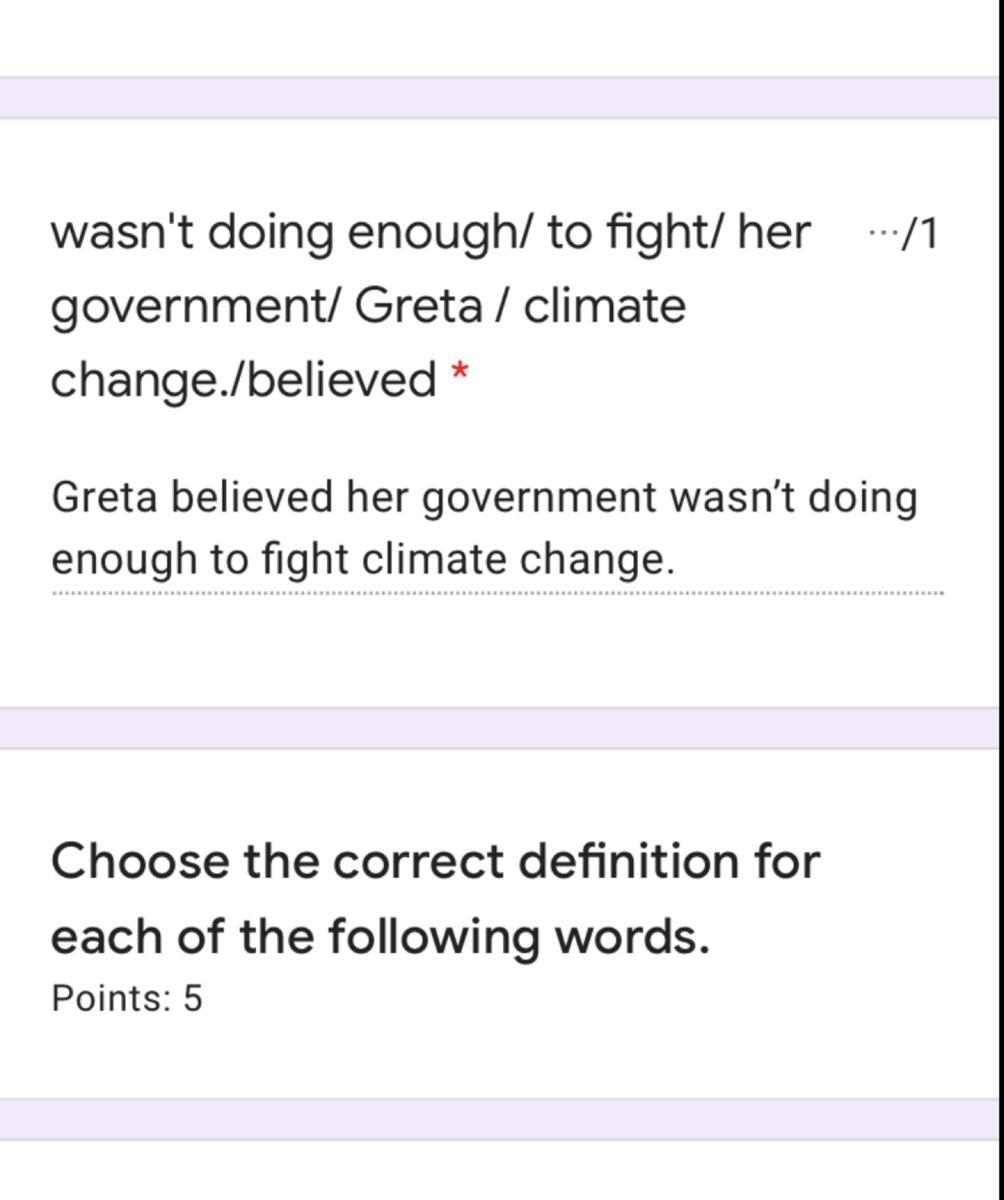Click the dotted underline below the answer
This screenshot has height=1200, width=1004.
(497, 594)
